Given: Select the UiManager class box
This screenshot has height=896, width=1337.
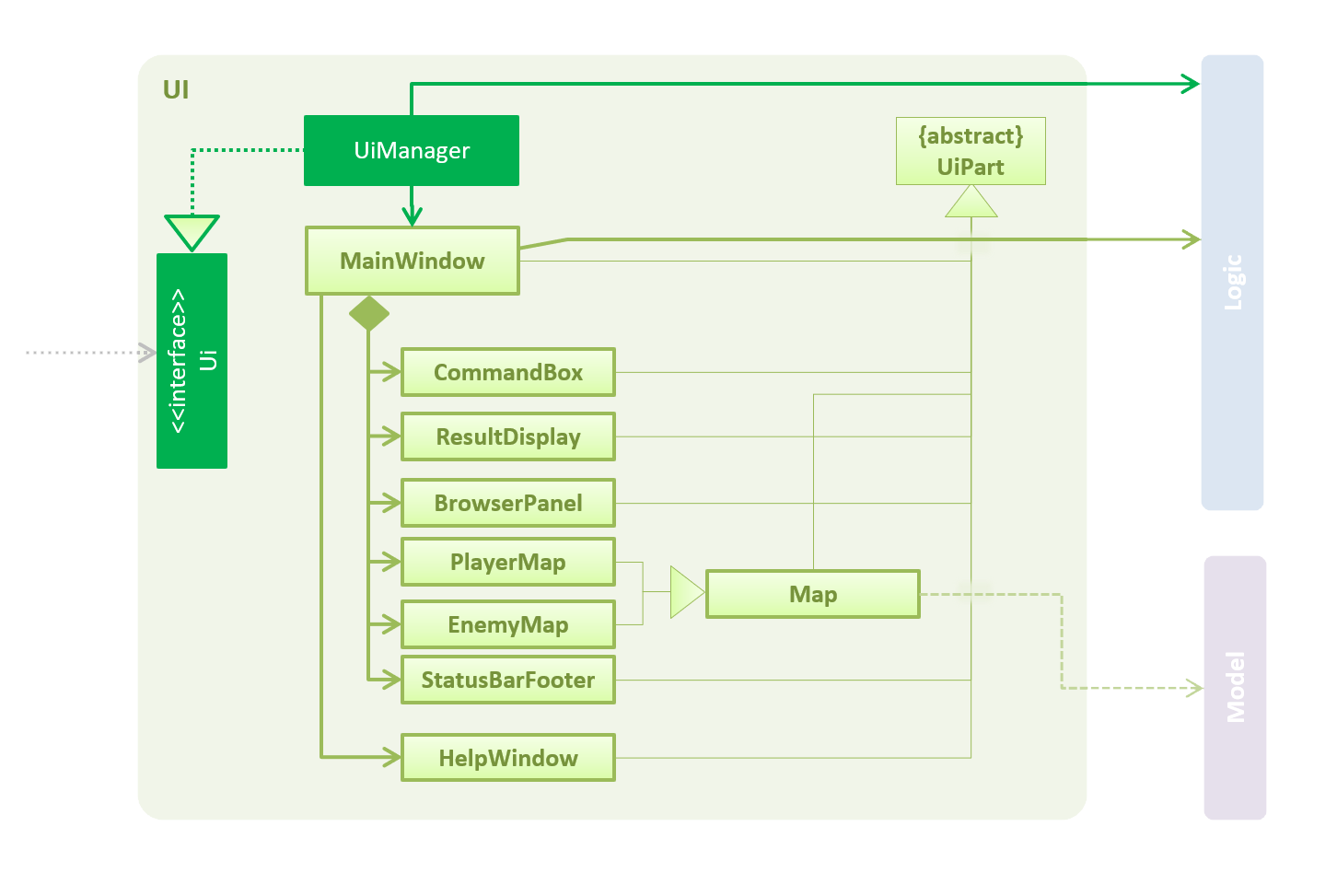Looking at the screenshot, I should pos(412,150).
